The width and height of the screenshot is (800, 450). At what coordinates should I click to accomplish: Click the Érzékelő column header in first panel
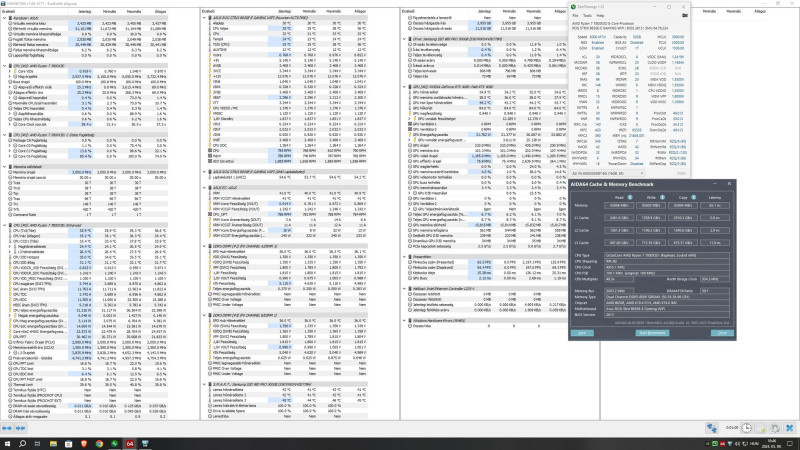pyautogui.click(x=9, y=11)
